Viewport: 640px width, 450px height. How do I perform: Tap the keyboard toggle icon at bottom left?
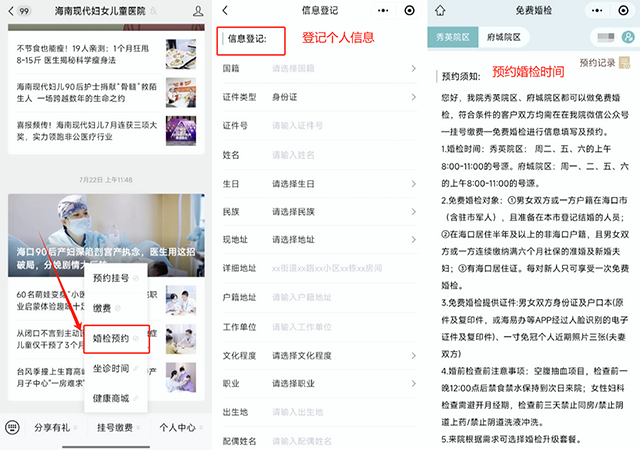(x=12, y=428)
